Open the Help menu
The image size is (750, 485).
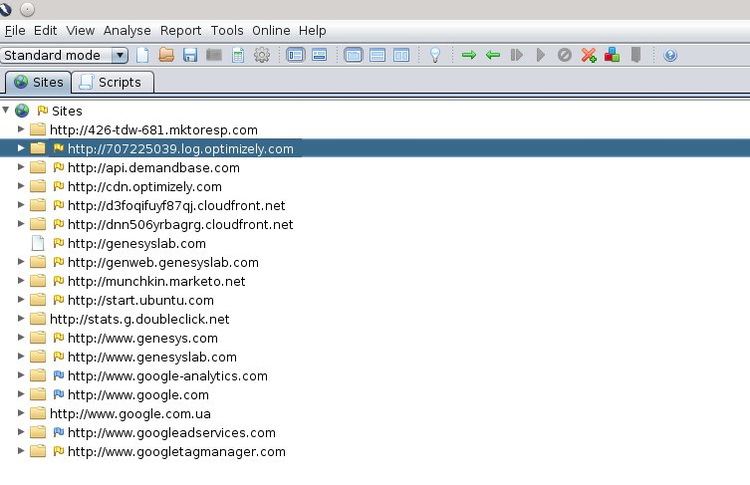tap(312, 31)
